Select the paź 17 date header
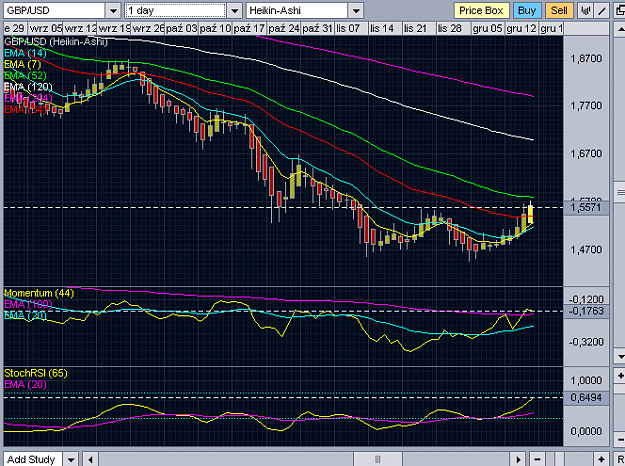Screen dimensions: 625x466 [249, 29]
